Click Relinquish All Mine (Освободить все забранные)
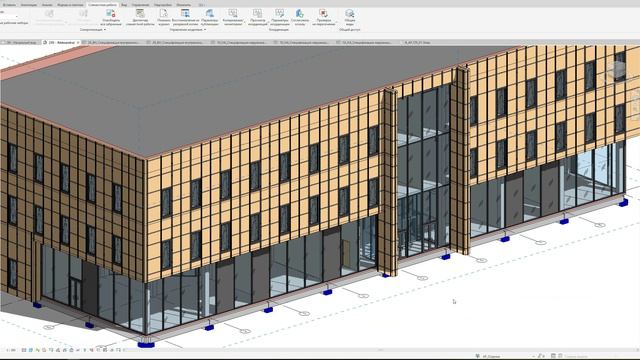Viewport: 640px width, 360px height. coord(111,18)
